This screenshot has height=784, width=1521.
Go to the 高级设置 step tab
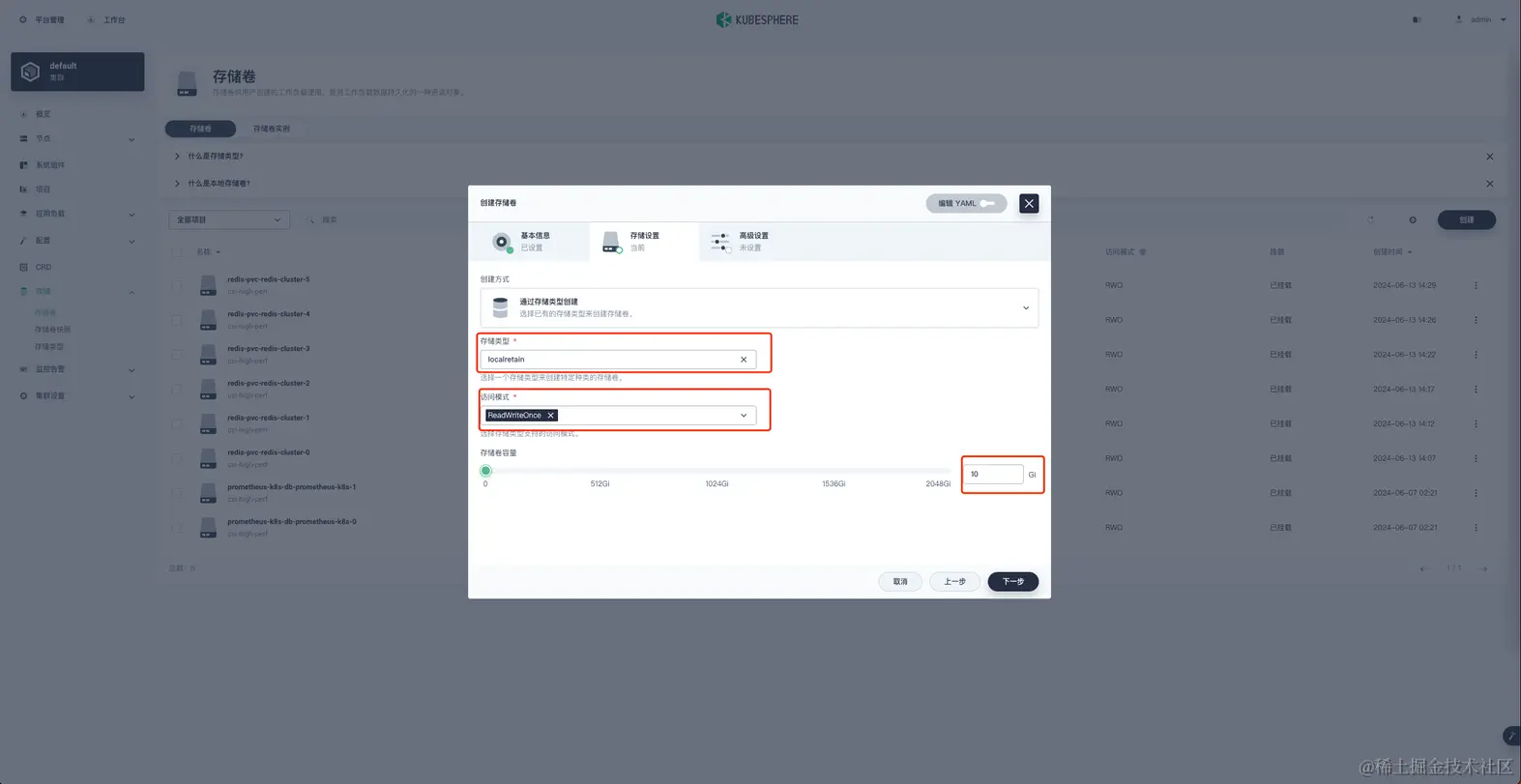tap(753, 242)
